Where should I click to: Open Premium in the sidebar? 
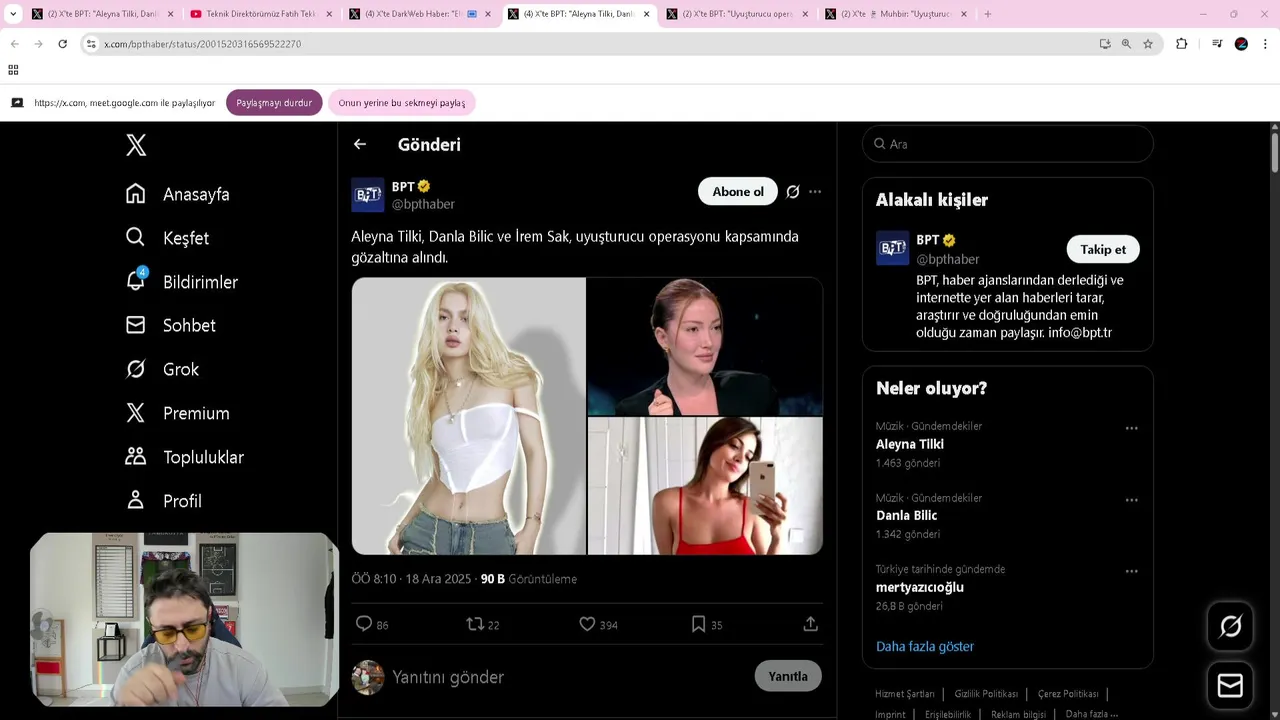(x=178, y=413)
